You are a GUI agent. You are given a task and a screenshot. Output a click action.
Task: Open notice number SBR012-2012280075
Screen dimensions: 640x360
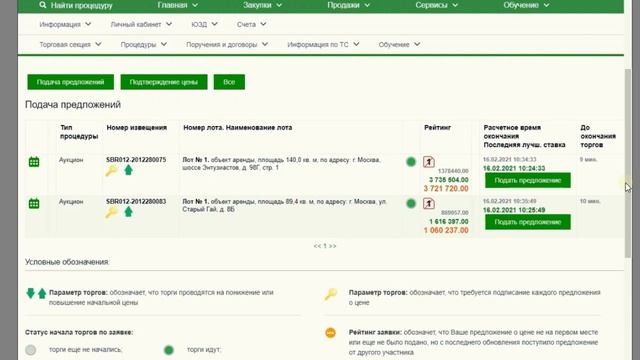(136, 160)
